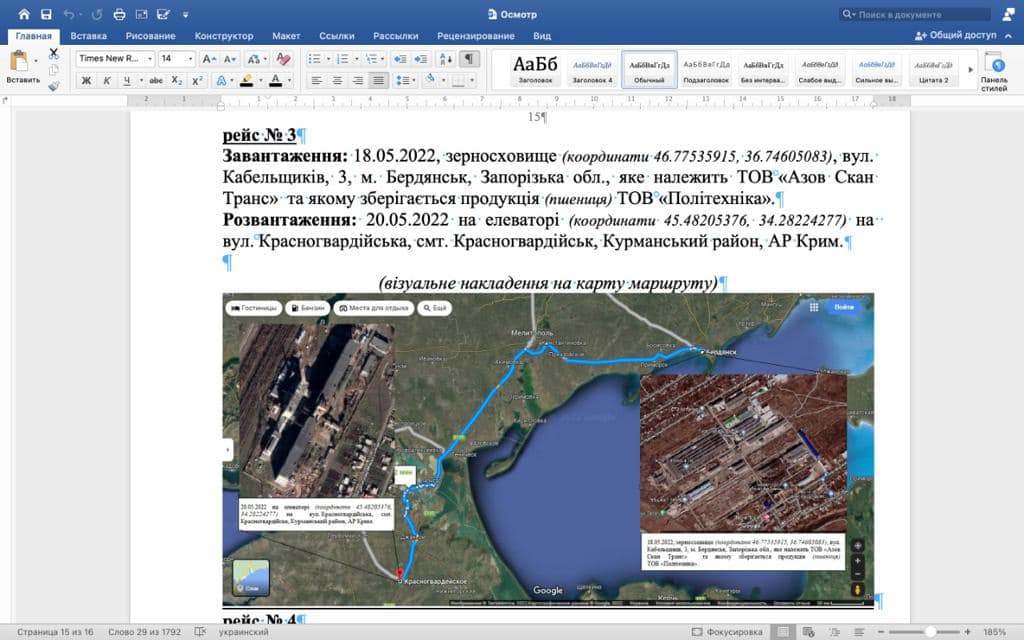Open the highlight color dropdown arrow
Image resolution: width=1024 pixels, height=640 pixels.
261,80
